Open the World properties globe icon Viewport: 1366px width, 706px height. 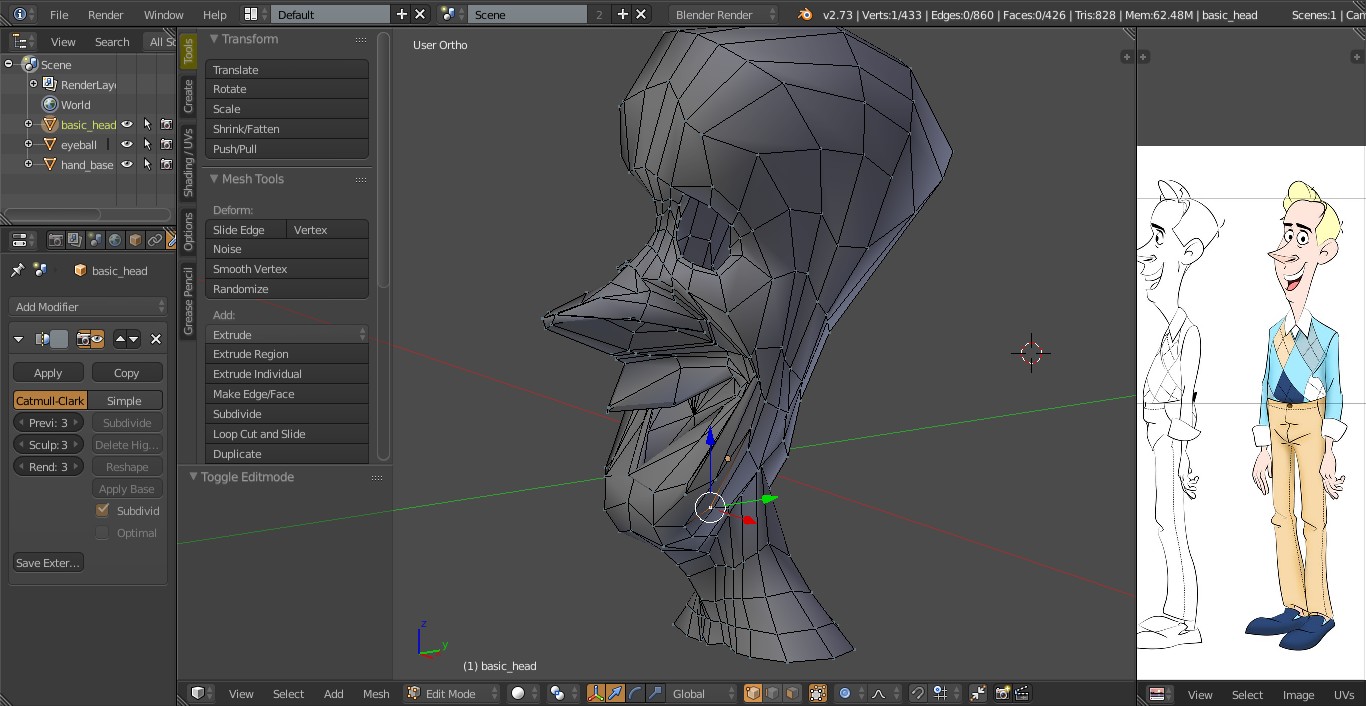(x=115, y=240)
